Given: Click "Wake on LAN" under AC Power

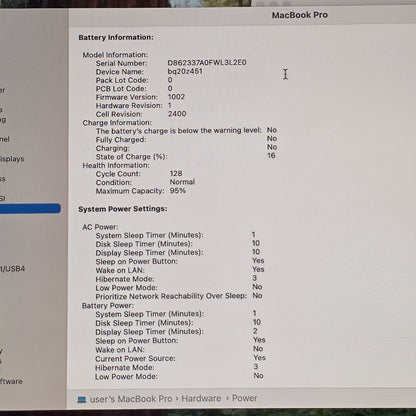Looking at the screenshot, I should (120, 270).
